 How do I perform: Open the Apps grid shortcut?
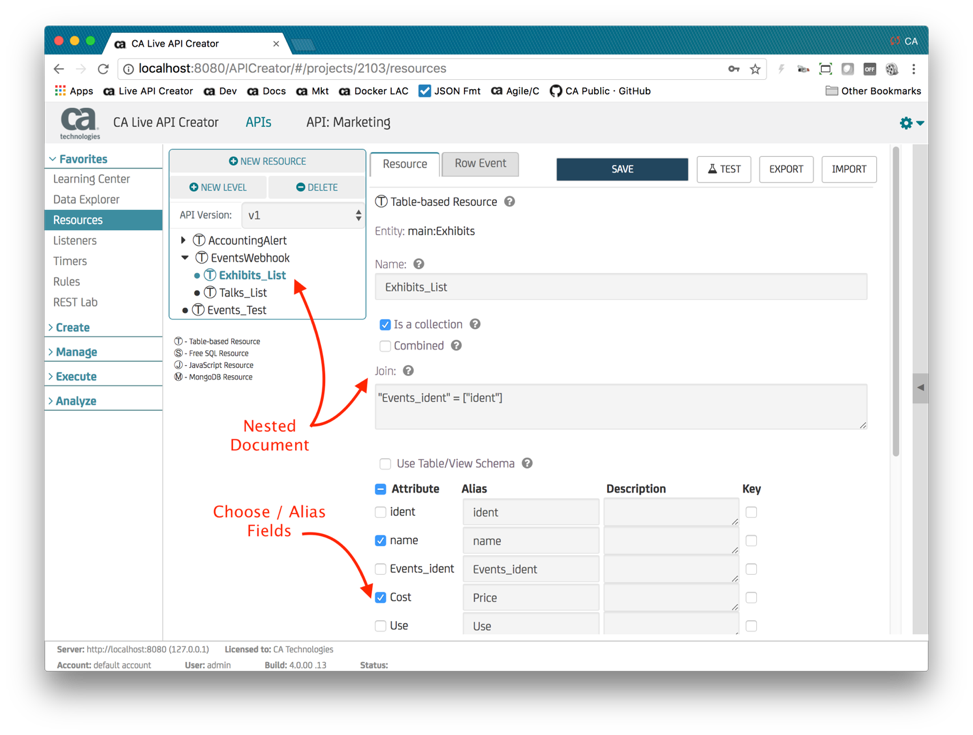74,91
